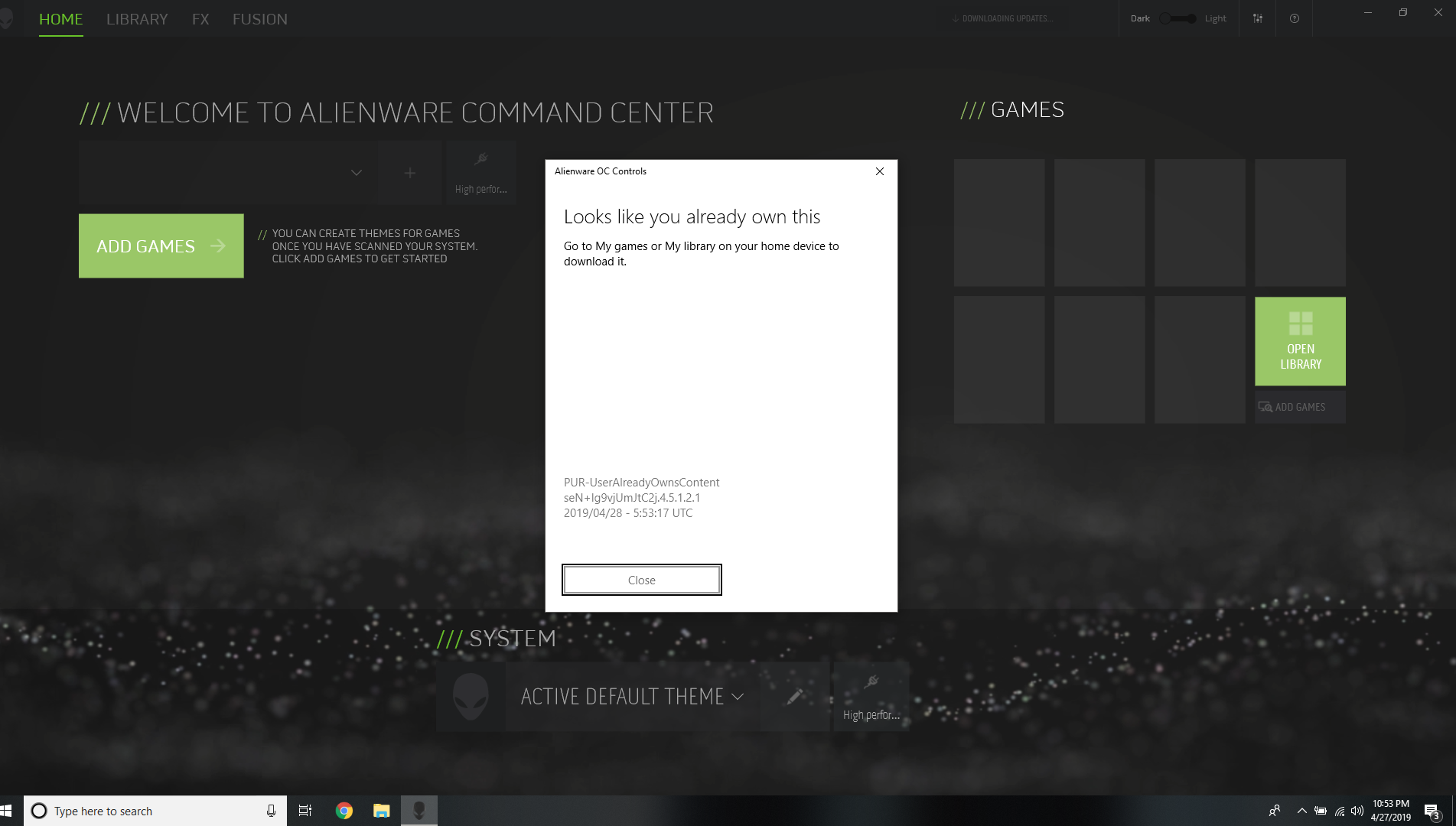Click the Downloading Updates status text
The width and height of the screenshot is (1456, 826).
(x=1003, y=18)
